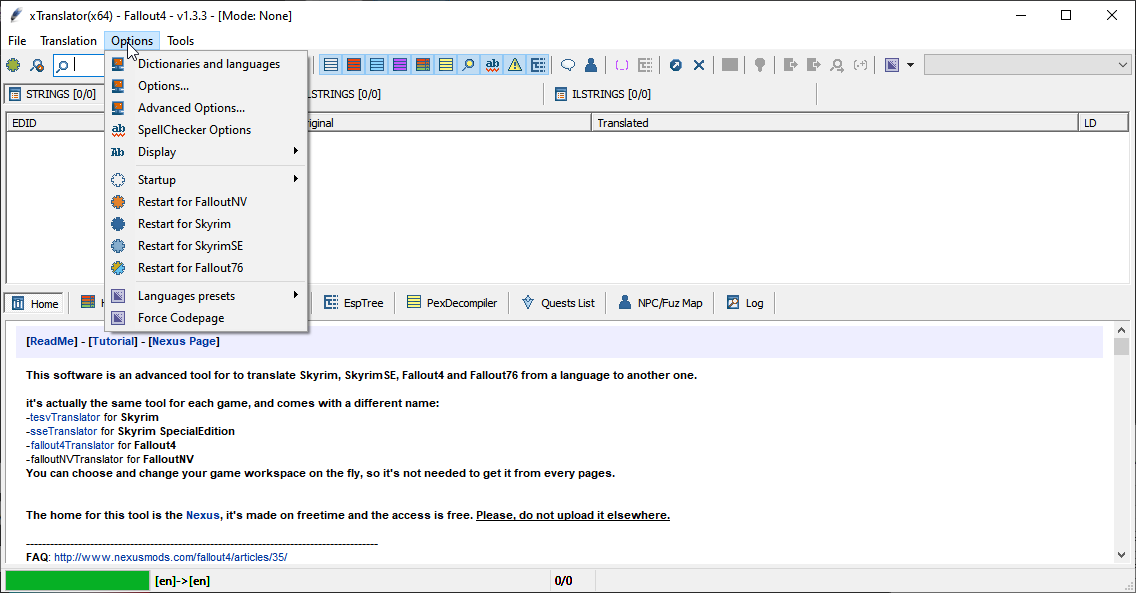This screenshot has height=593, width=1136.
Task: Choose Restart for FalloutNV
Action: (x=206, y=202)
